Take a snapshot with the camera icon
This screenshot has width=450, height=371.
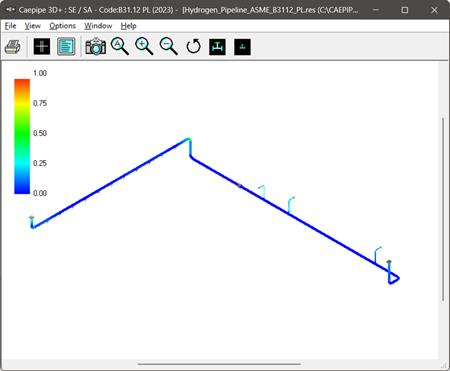coord(96,46)
